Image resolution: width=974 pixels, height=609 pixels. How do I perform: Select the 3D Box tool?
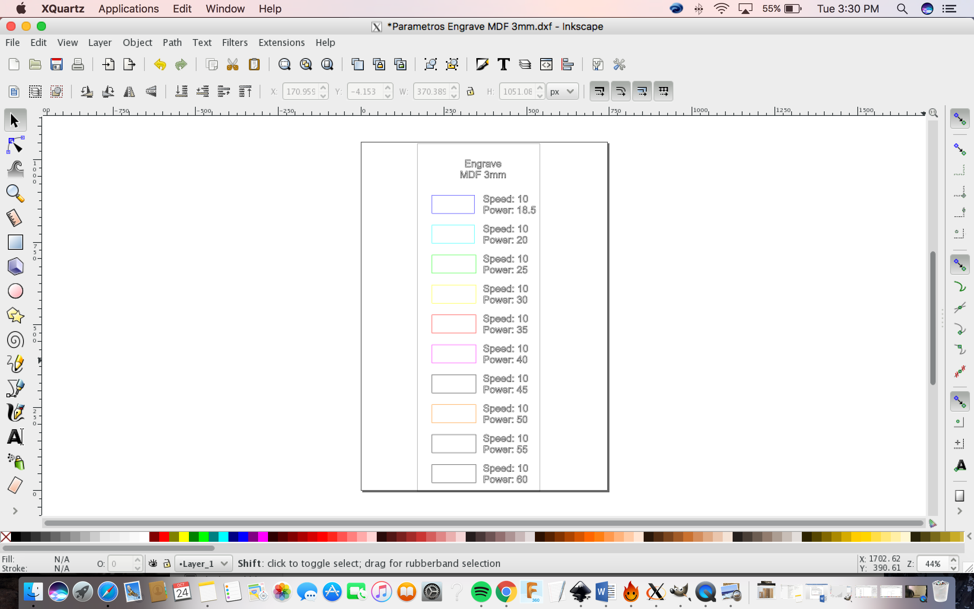tap(16, 266)
